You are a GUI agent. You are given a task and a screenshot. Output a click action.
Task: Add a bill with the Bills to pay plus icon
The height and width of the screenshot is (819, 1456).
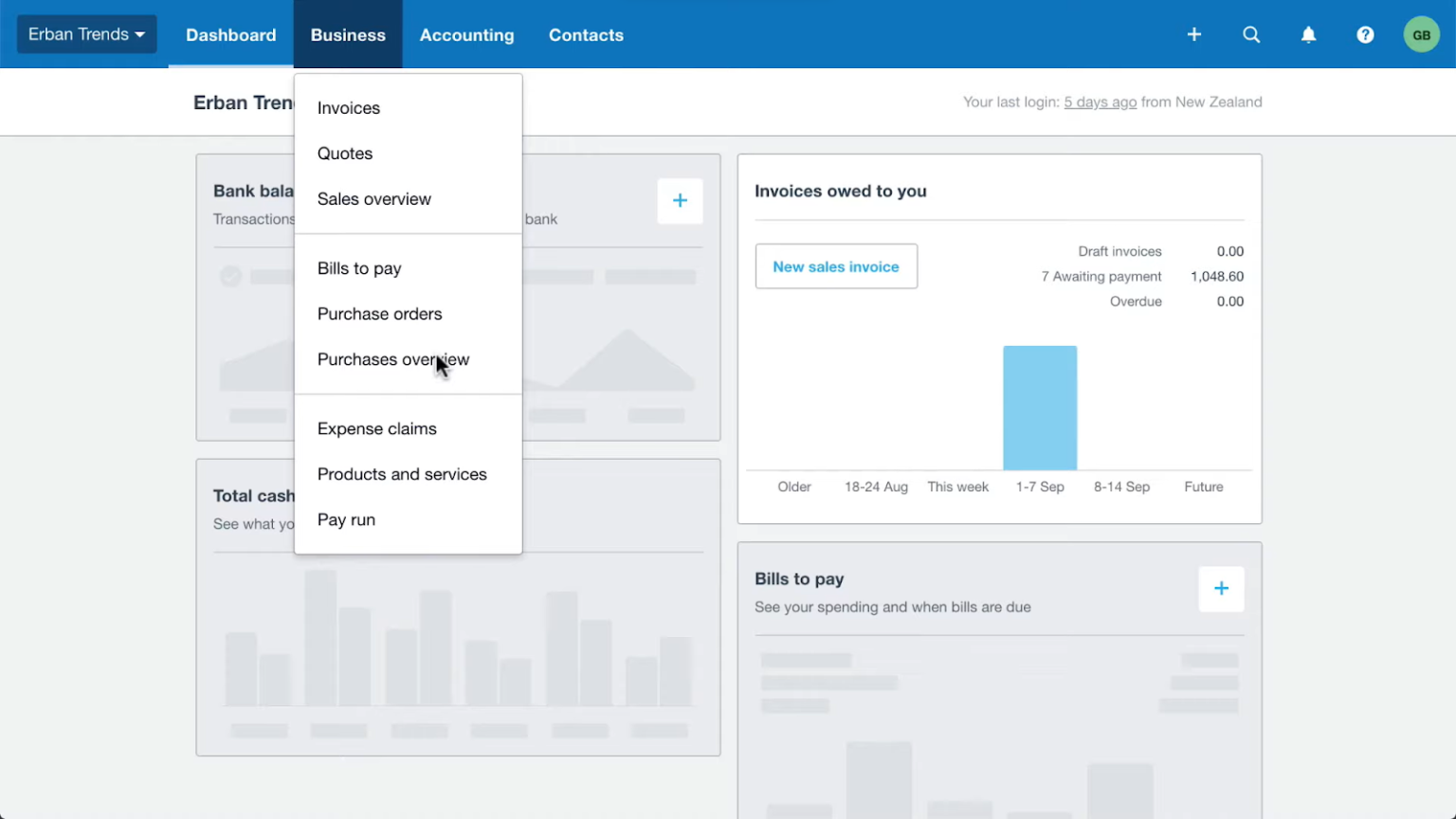(1221, 589)
